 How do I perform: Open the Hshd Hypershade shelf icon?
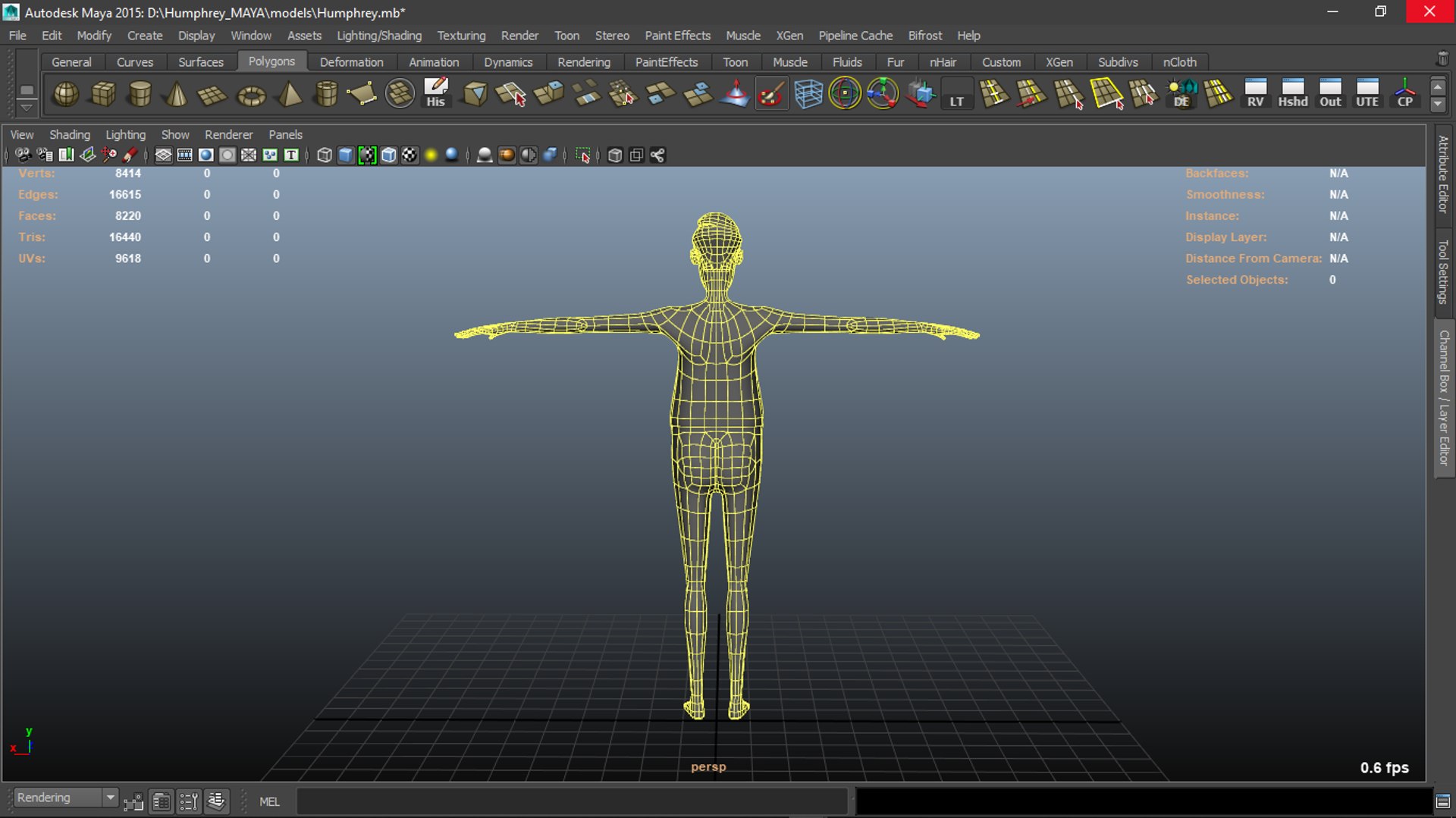(1293, 94)
